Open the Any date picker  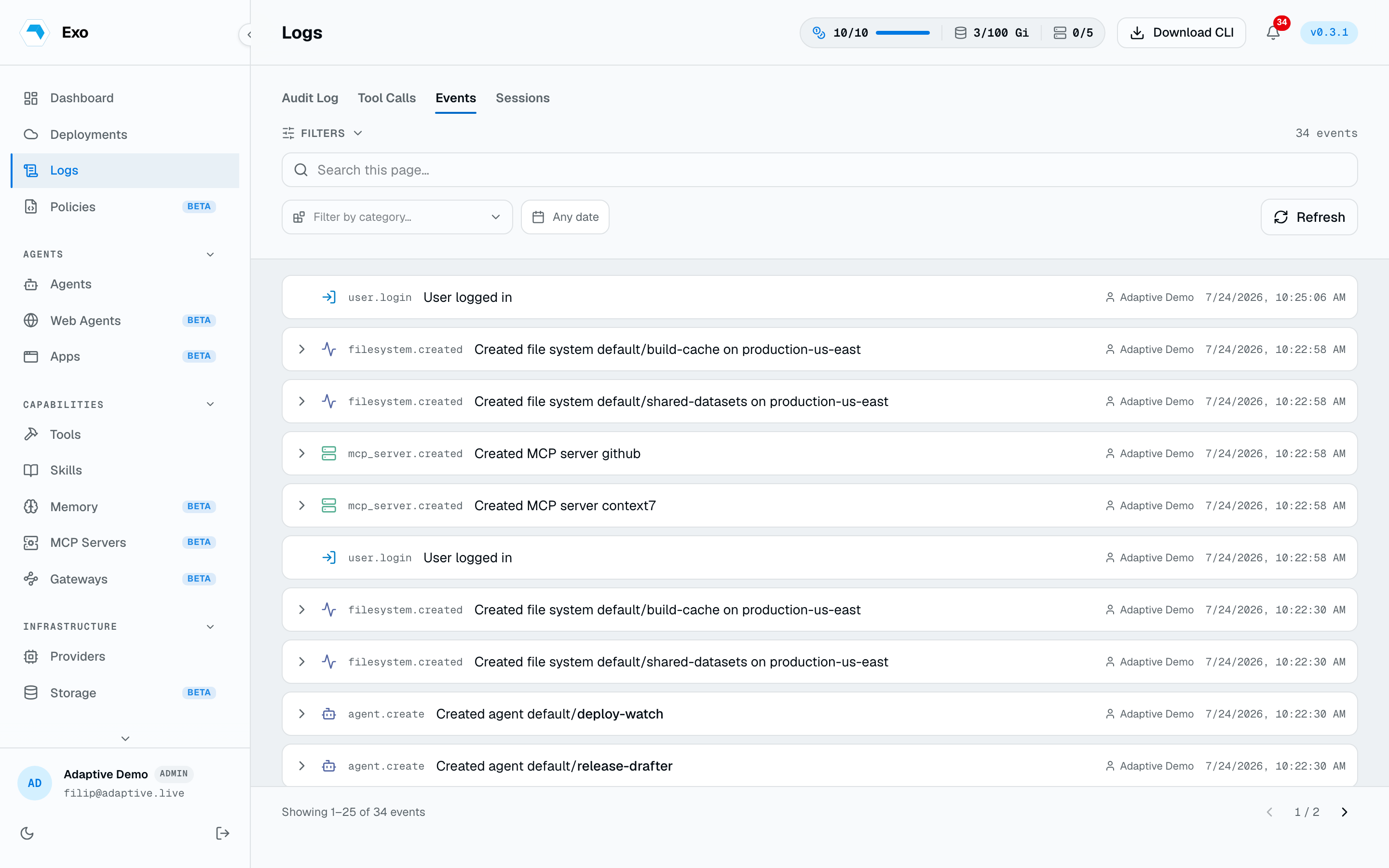click(565, 217)
